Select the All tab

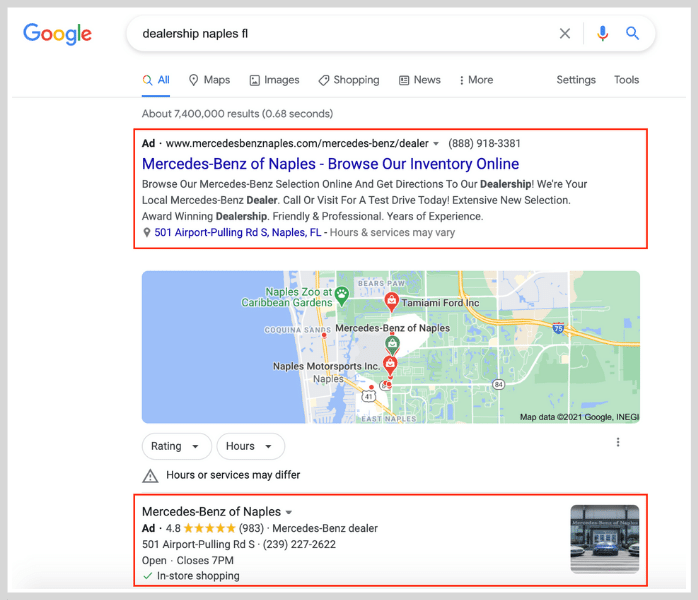click(x=156, y=80)
